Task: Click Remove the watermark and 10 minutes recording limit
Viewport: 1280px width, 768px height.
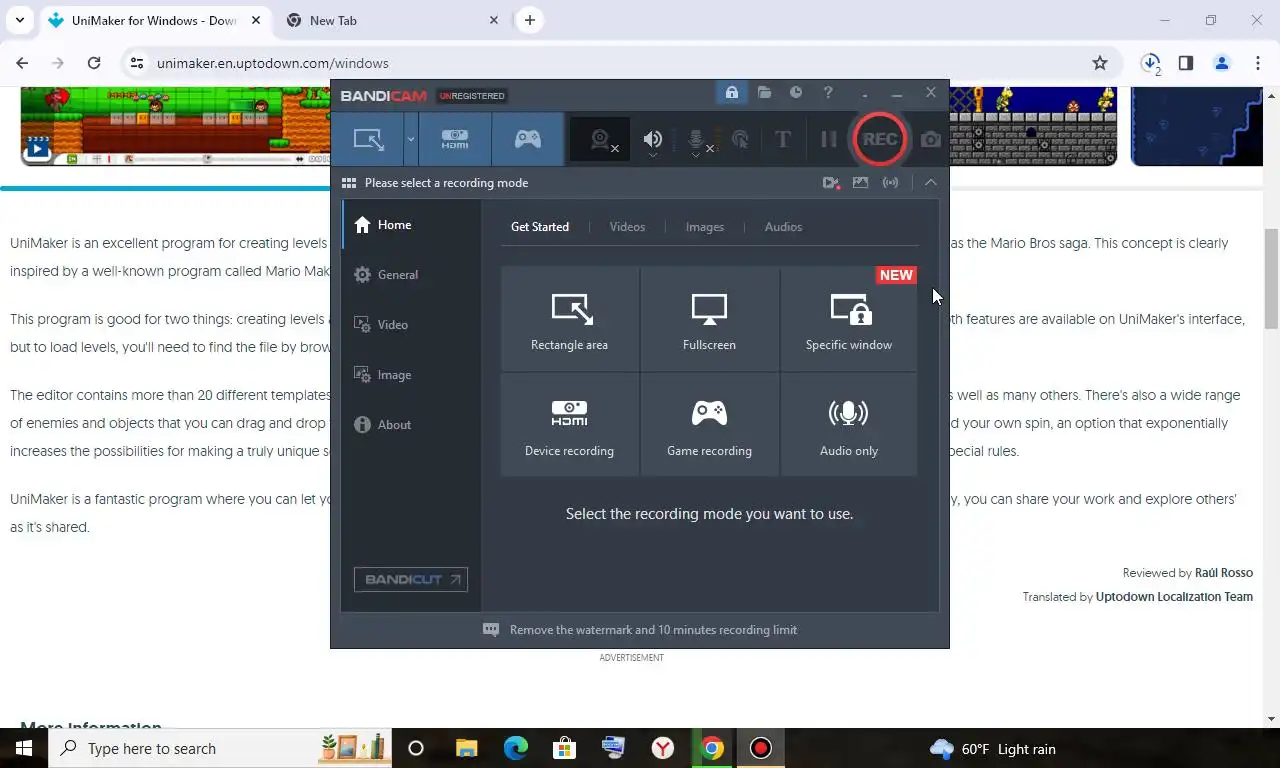Action: (653, 630)
